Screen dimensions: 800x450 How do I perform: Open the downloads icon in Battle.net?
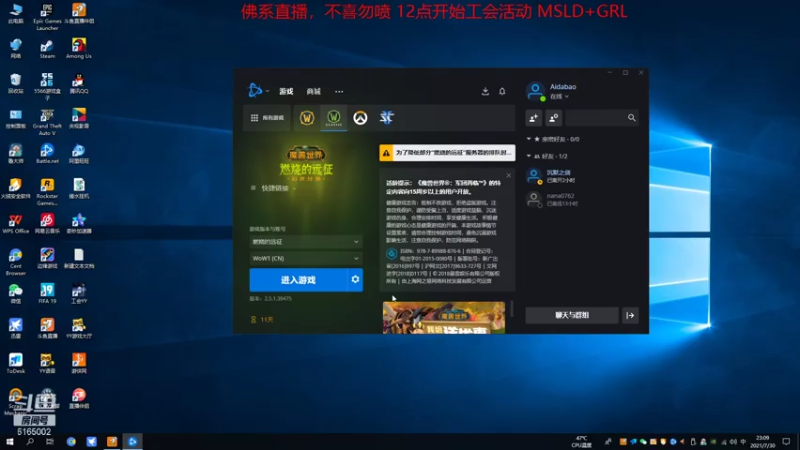(x=485, y=91)
